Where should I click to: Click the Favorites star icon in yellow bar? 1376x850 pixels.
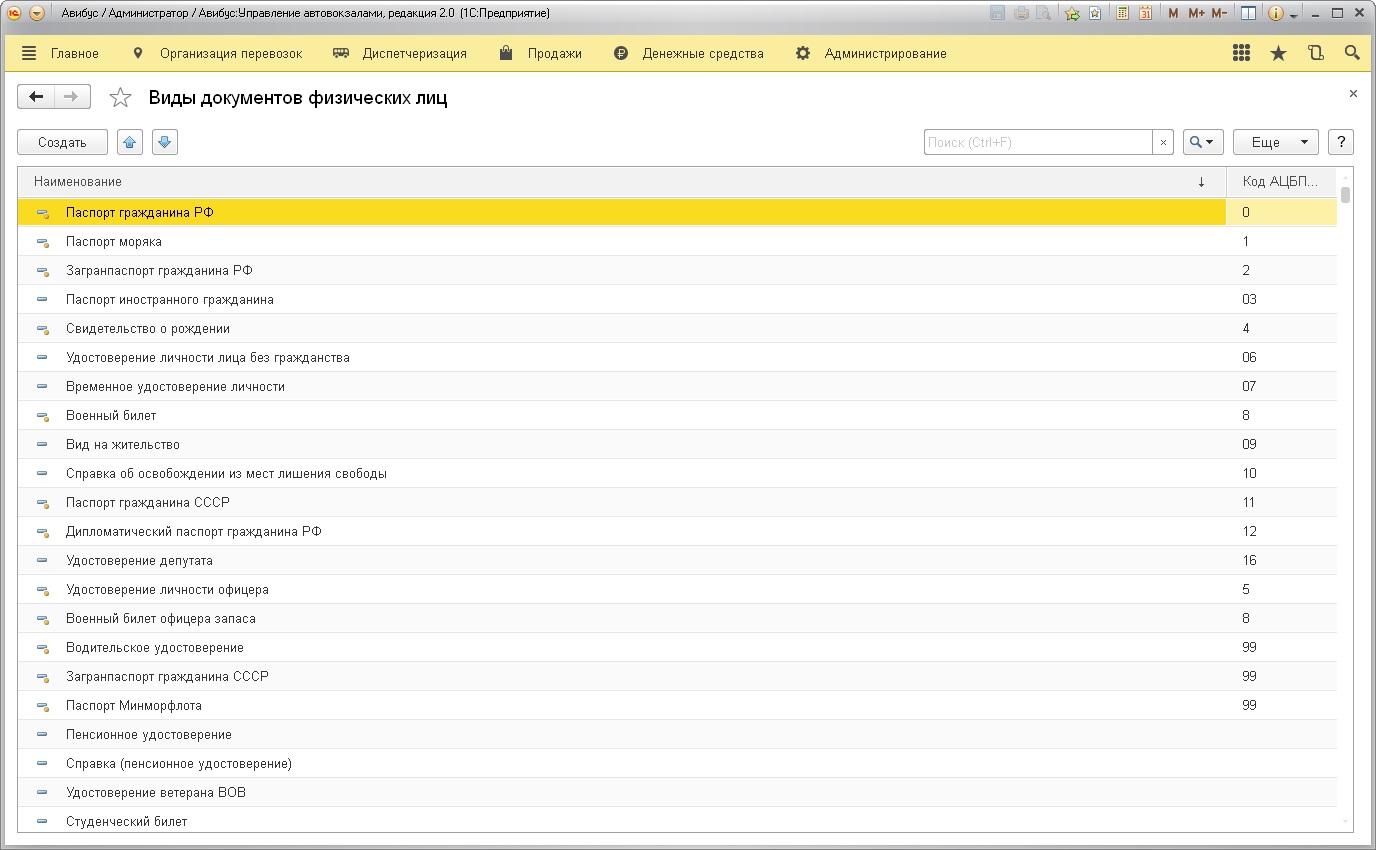coord(1278,54)
